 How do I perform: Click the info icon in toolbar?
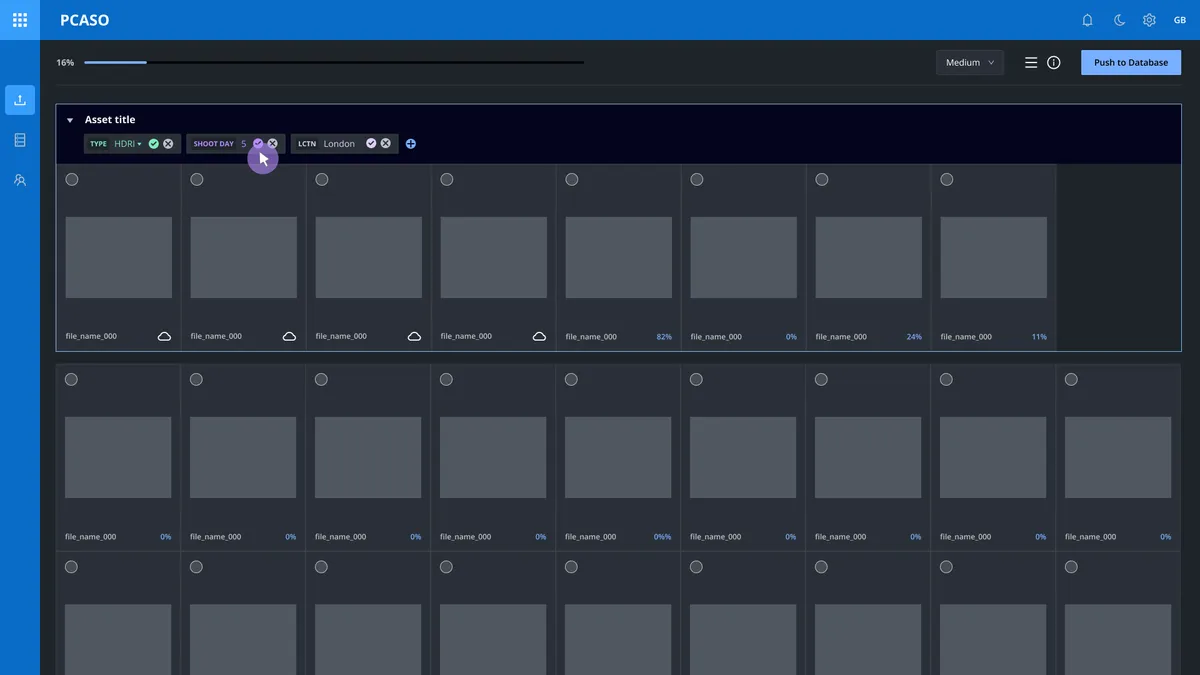[1054, 63]
